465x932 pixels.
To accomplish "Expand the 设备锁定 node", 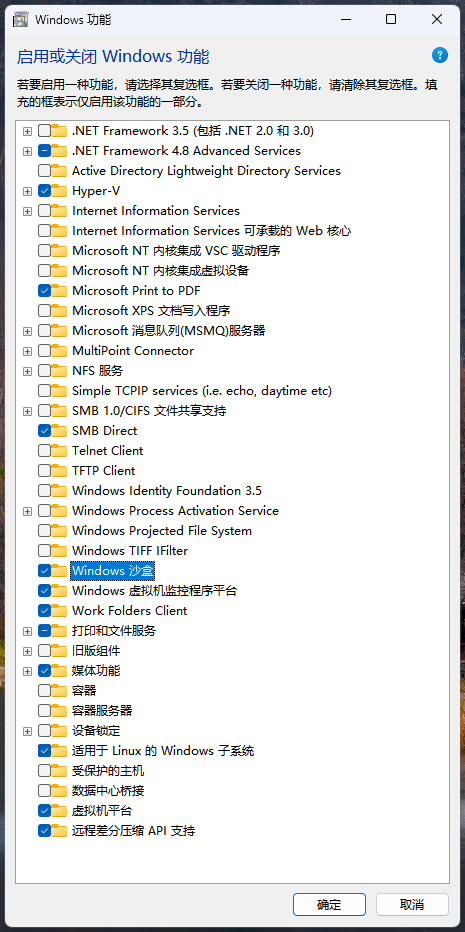I will pos(27,731).
